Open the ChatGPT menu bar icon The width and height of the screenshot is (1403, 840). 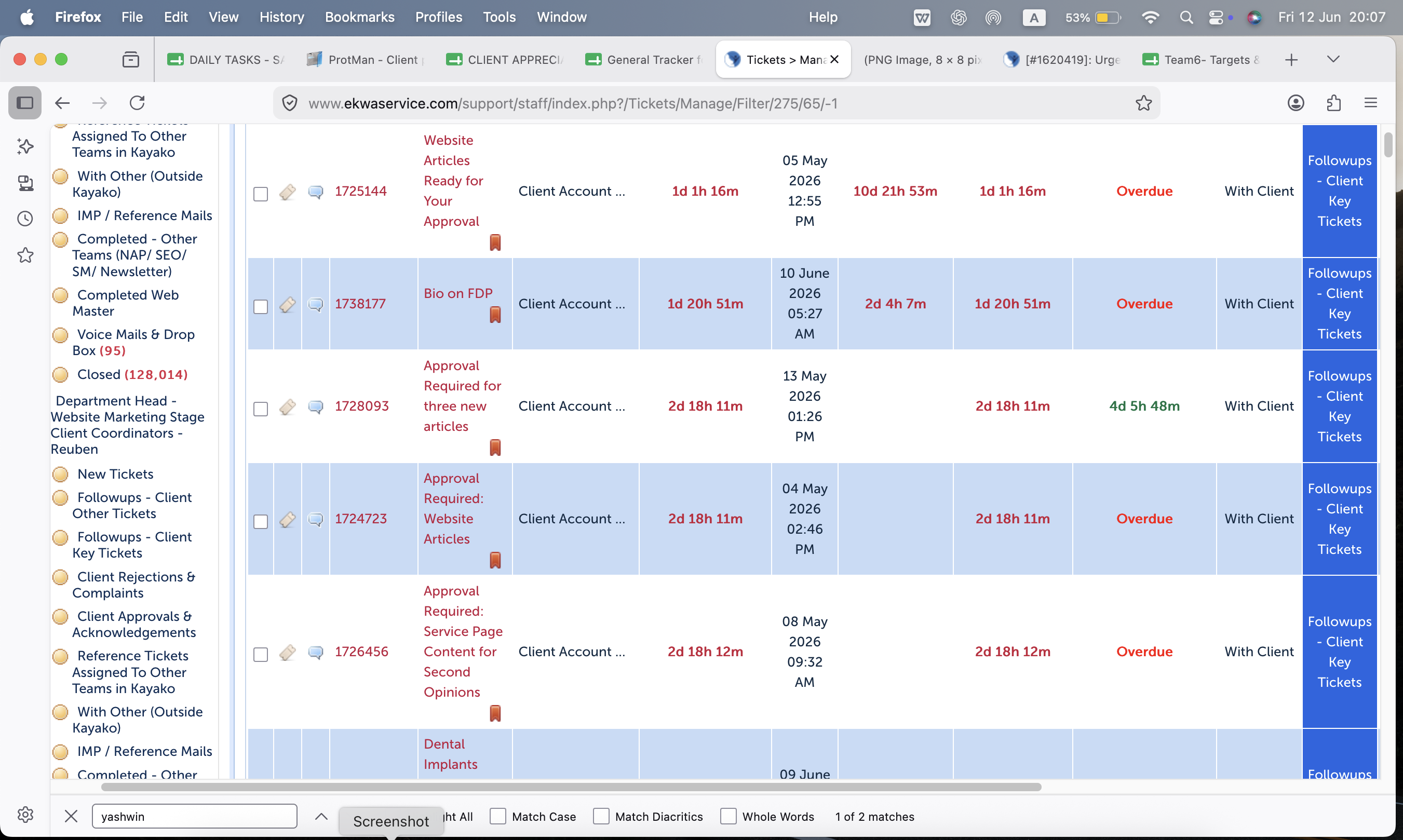click(x=959, y=18)
